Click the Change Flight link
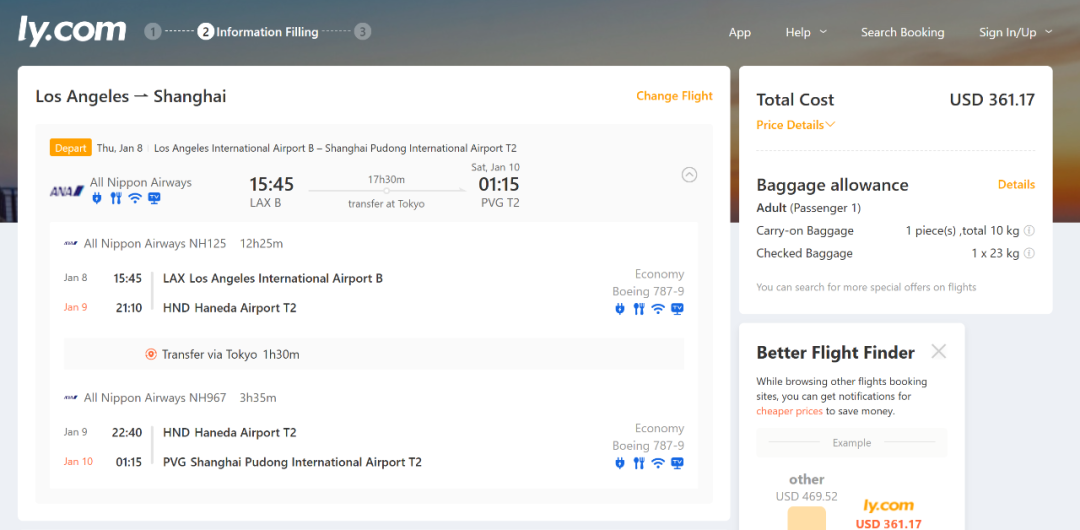Image resolution: width=1080 pixels, height=530 pixels. coord(674,96)
